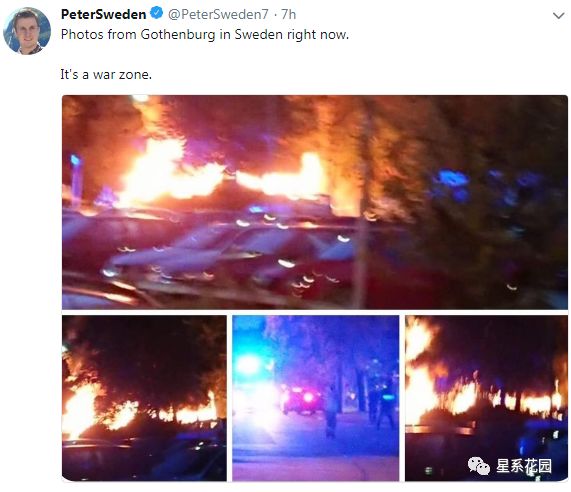Click the tweet text mentioning Gothenburg
Image resolution: width=571 pixels, height=492 pixels.
click(205, 35)
